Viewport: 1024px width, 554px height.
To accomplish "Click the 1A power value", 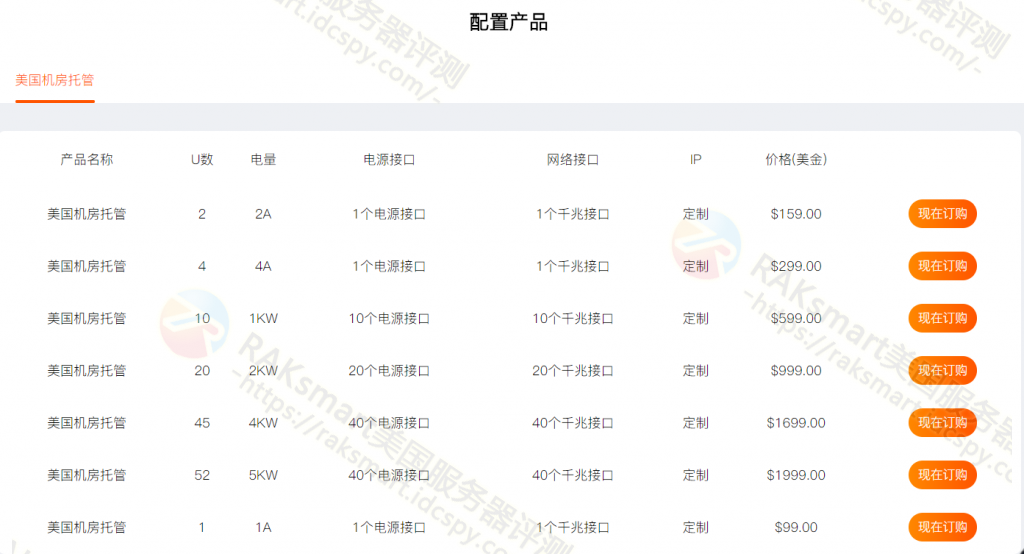I will coord(263,527).
